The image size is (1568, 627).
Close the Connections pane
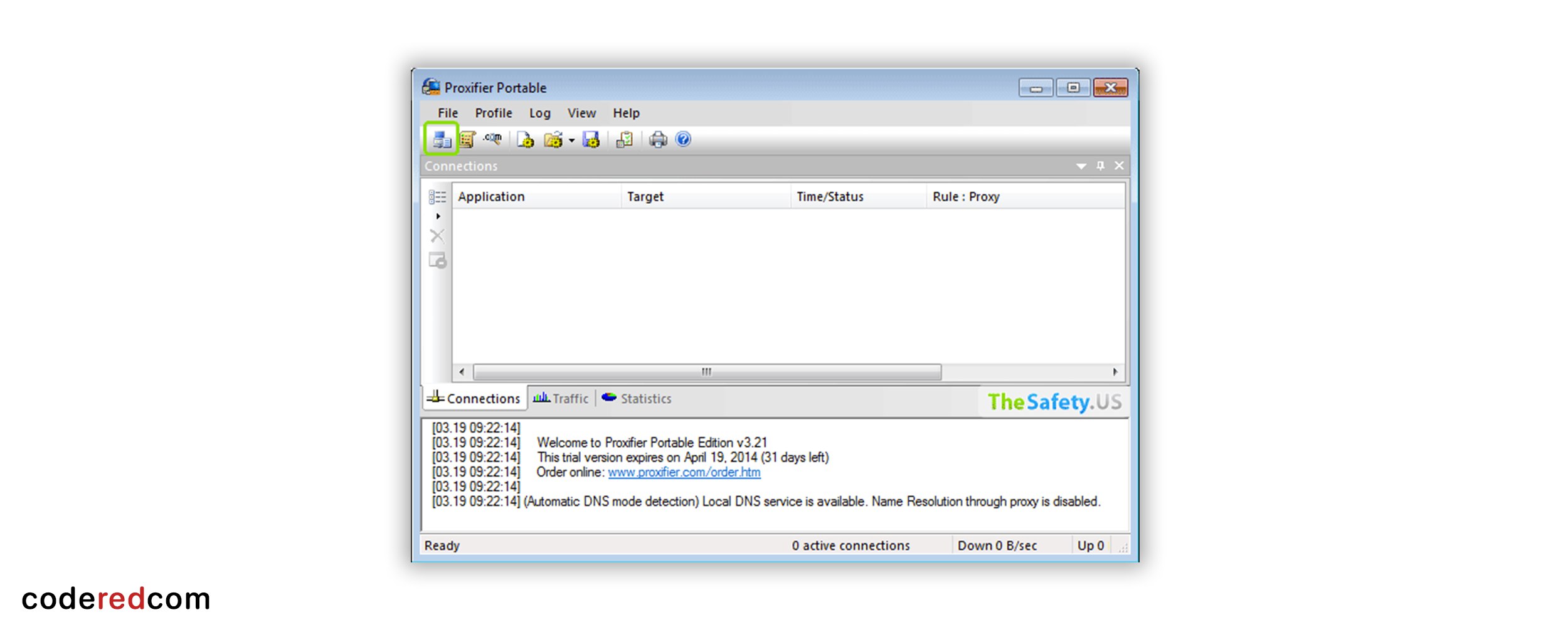[x=1120, y=166]
